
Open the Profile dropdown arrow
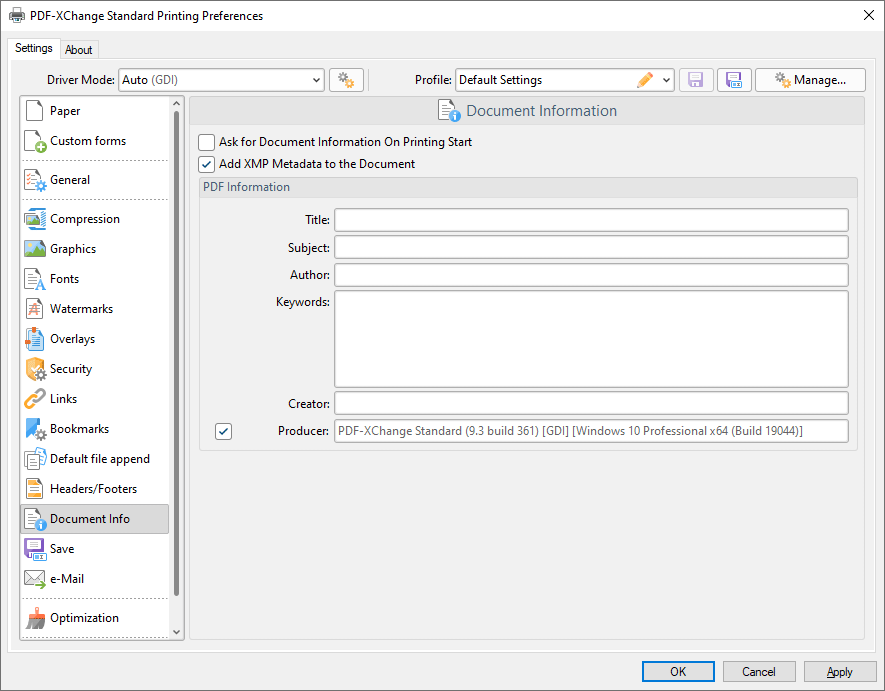[x=666, y=80]
